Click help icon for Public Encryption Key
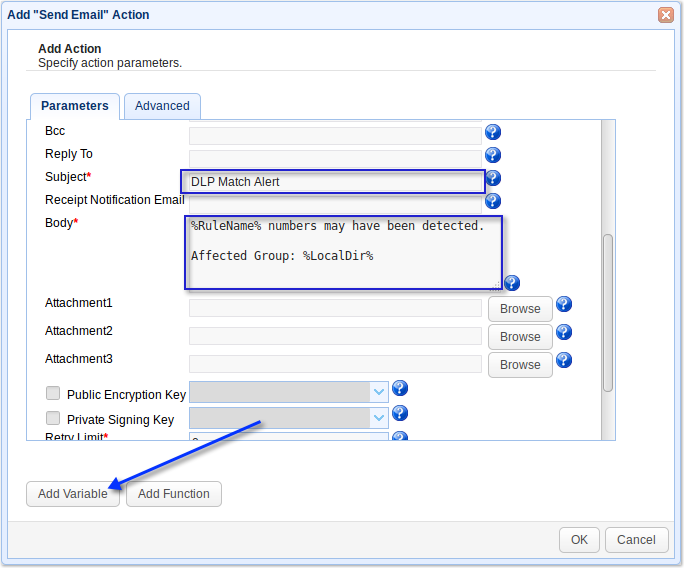This screenshot has width=684, height=568. 400,389
